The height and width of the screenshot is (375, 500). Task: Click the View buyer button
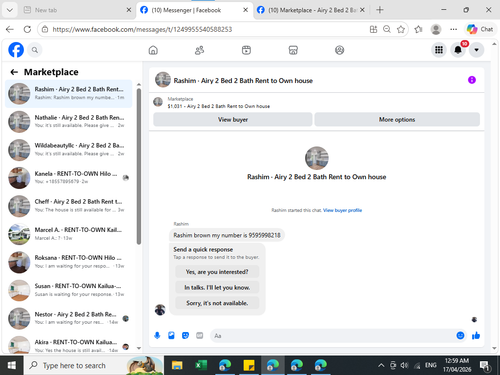(x=233, y=119)
